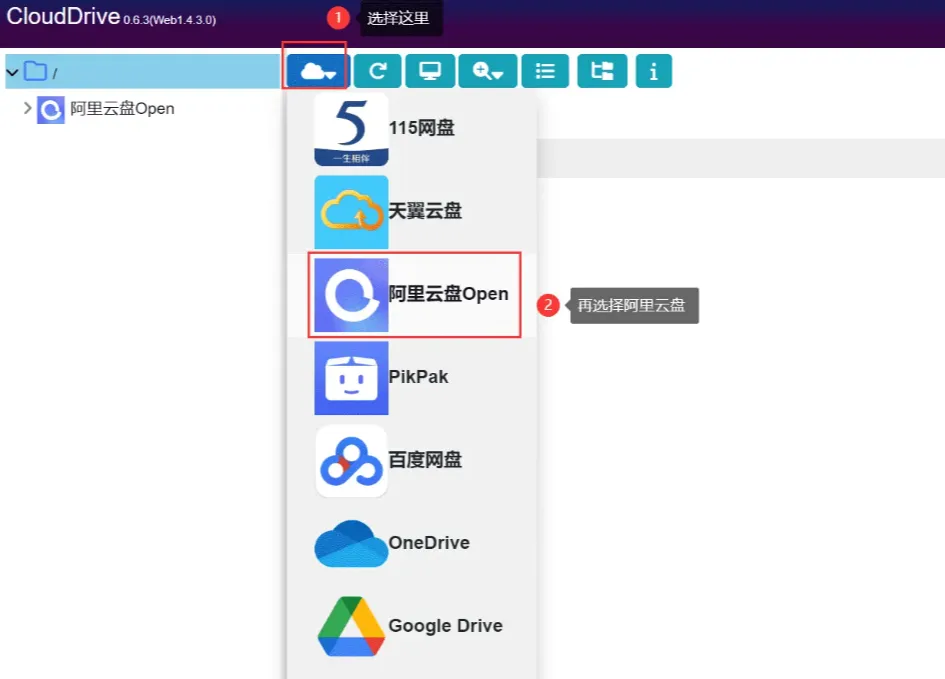
Task: Click the PikPak robot logo icon
Action: pos(351,378)
